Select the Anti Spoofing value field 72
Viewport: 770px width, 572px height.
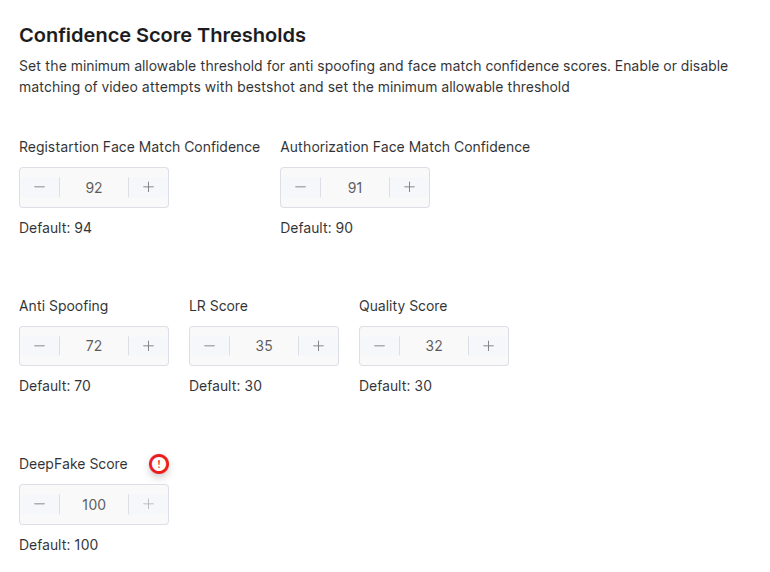94,346
